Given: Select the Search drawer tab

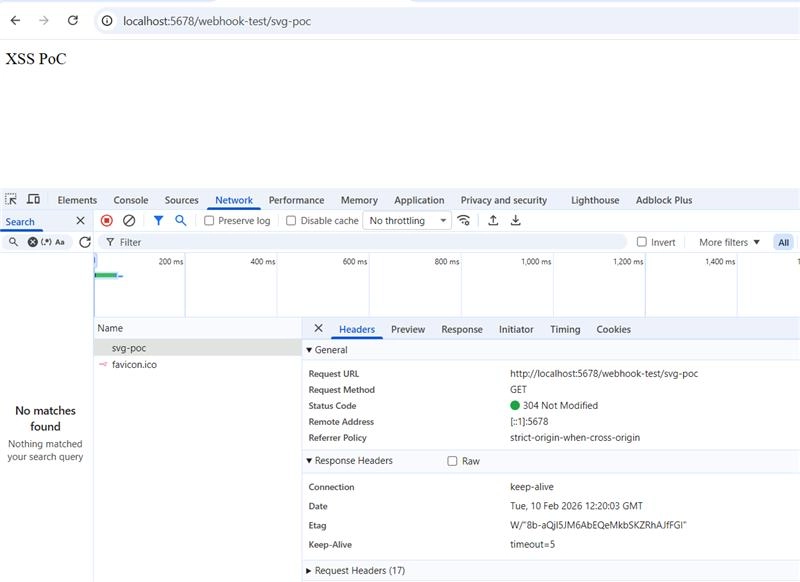Looking at the screenshot, I should (x=20, y=221).
